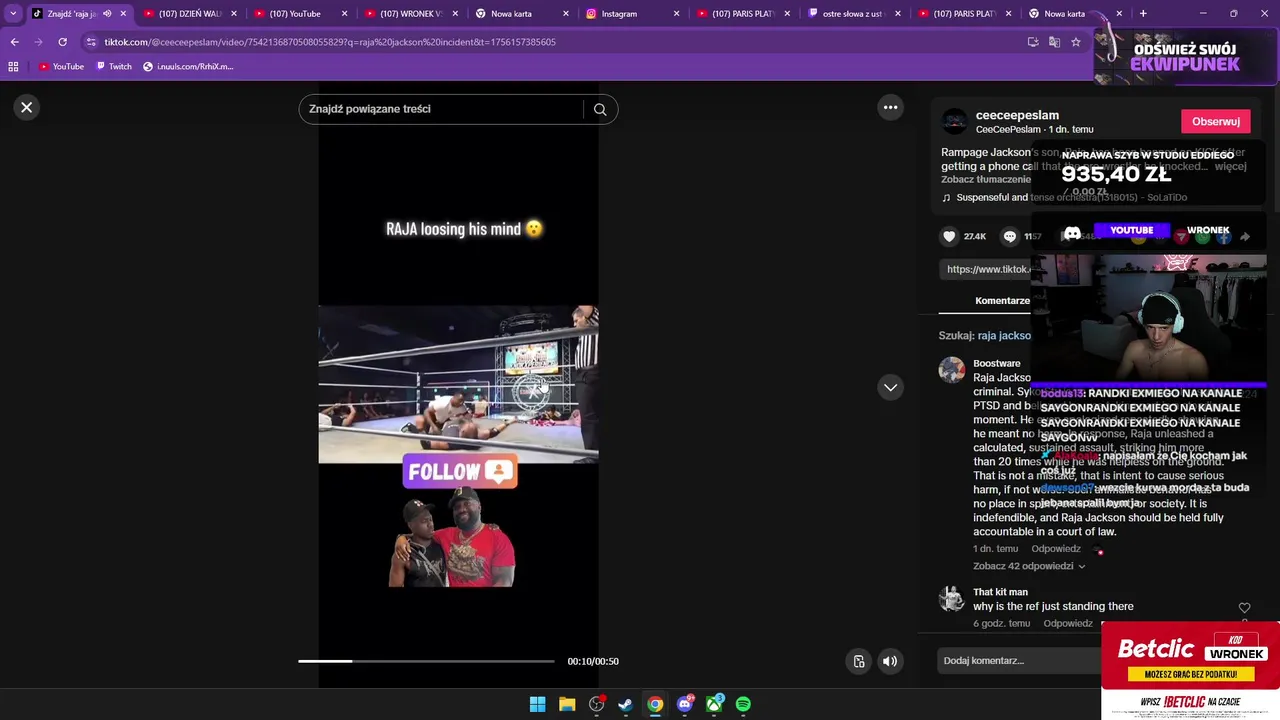Click the 00:10/00:50 time display
This screenshot has width=1280, height=720.
[593, 661]
